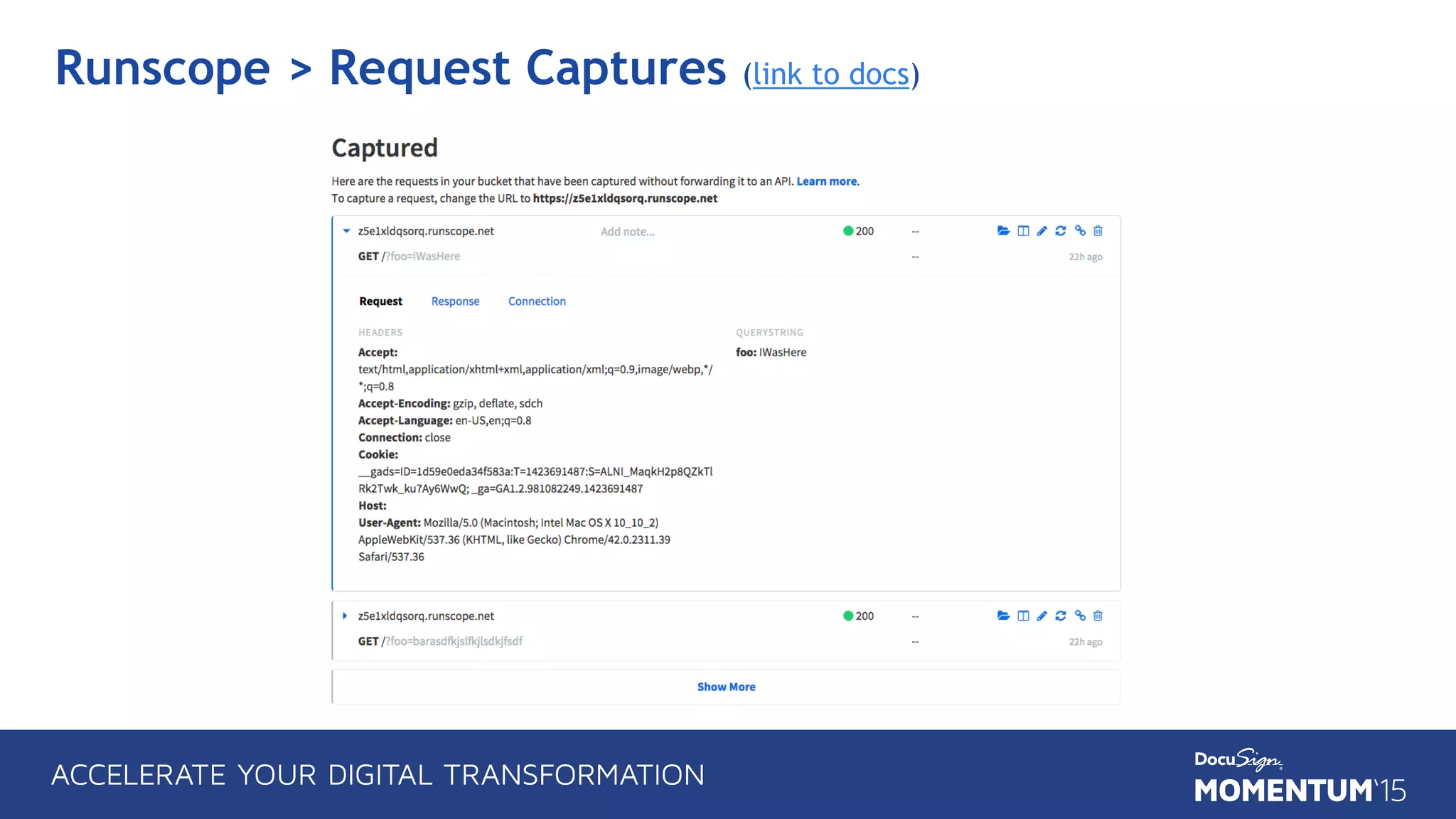Screen dimensions: 1456x819
Task: Click the link icon on the second request
Action: coord(1080,616)
